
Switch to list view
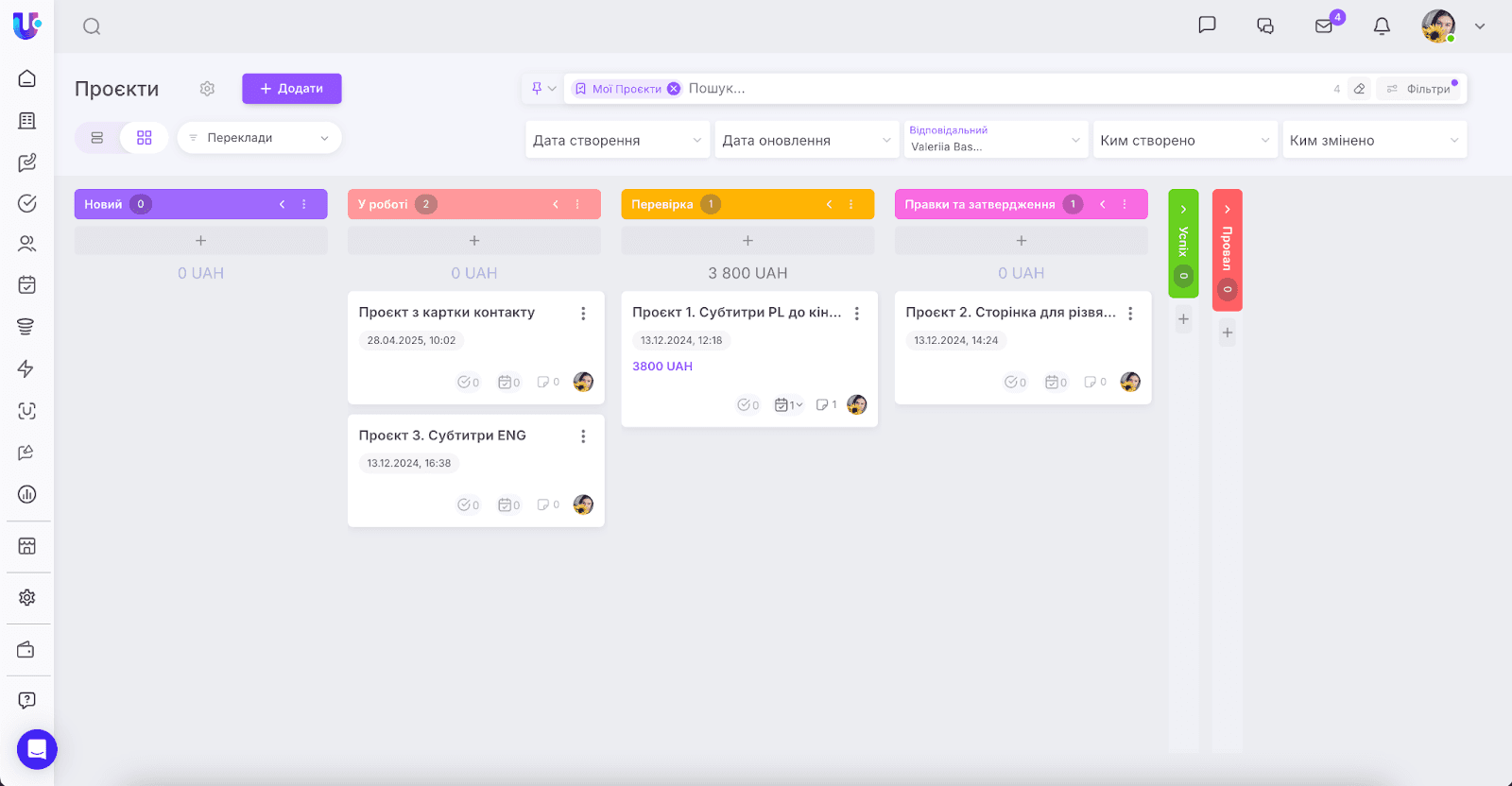[x=97, y=138]
